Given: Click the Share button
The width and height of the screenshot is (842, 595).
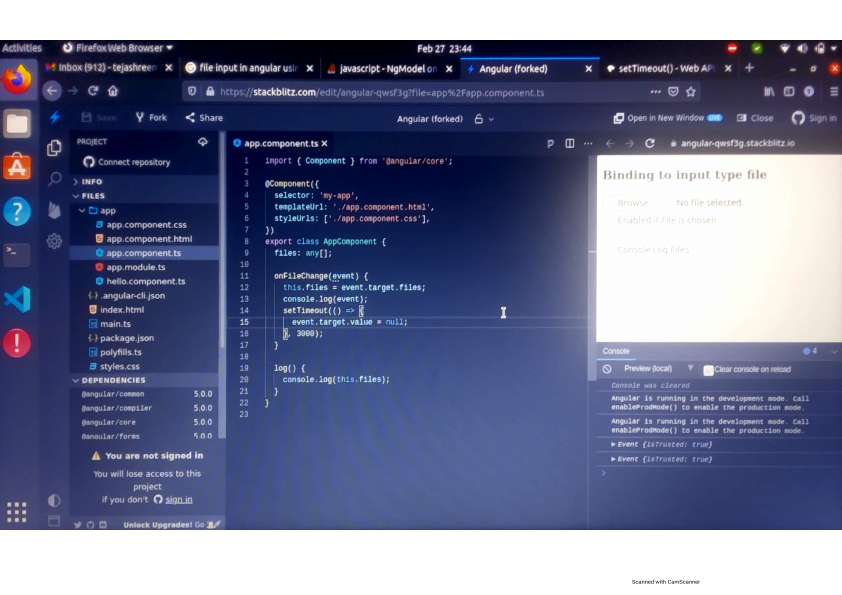Looking at the screenshot, I should click(x=204, y=118).
